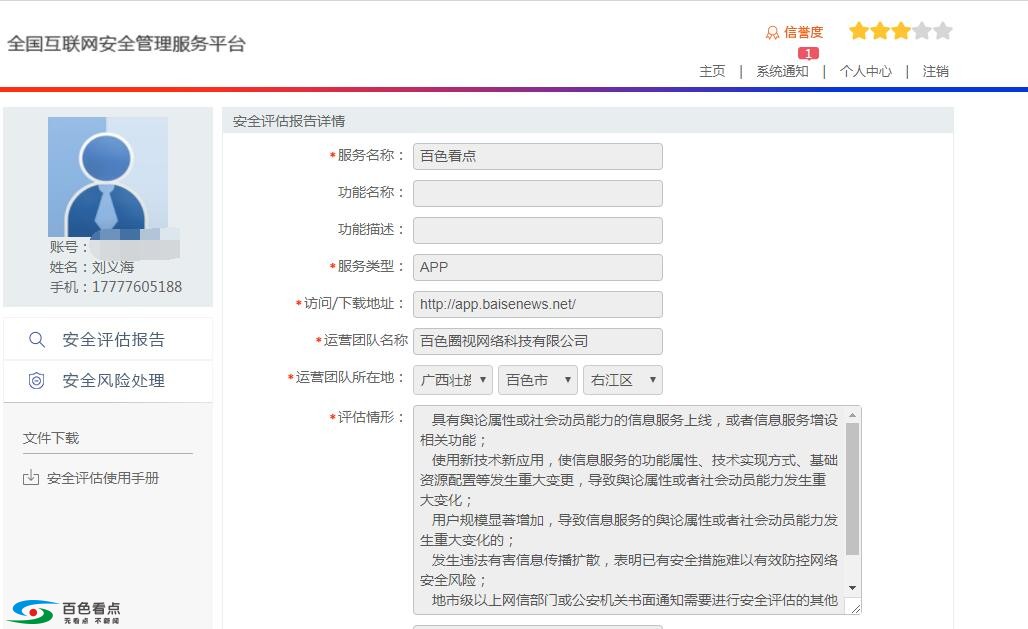This screenshot has height=629, width=1028.
Task: Click the phone number 17777605188
Action: tap(137, 287)
